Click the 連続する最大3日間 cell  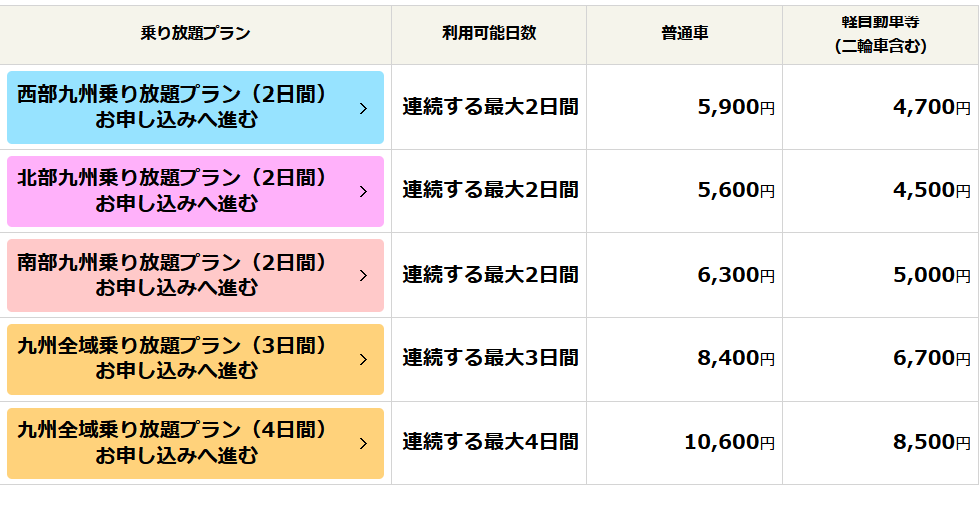(x=490, y=358)
